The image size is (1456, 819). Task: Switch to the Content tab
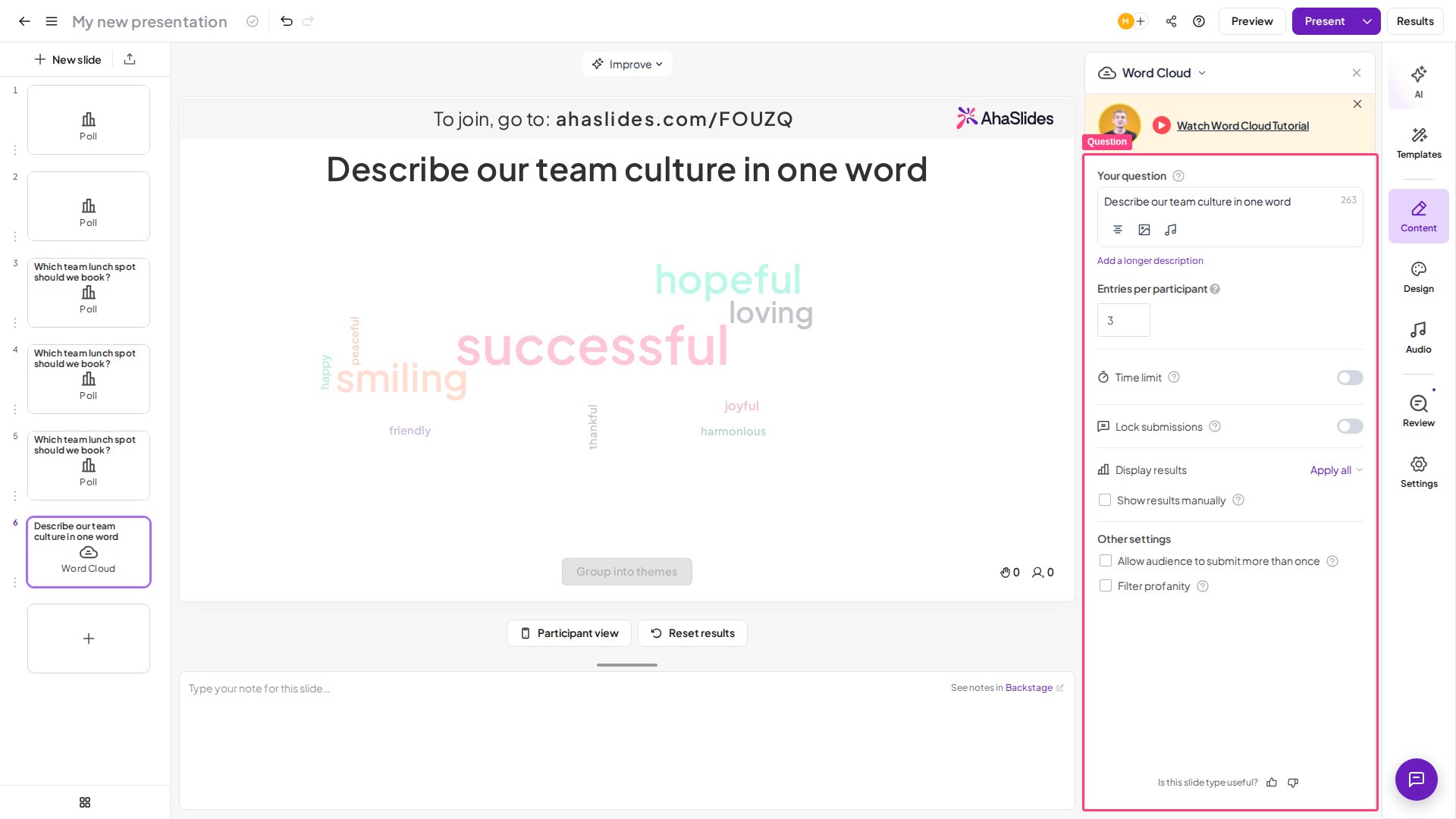click(1419, 216)
